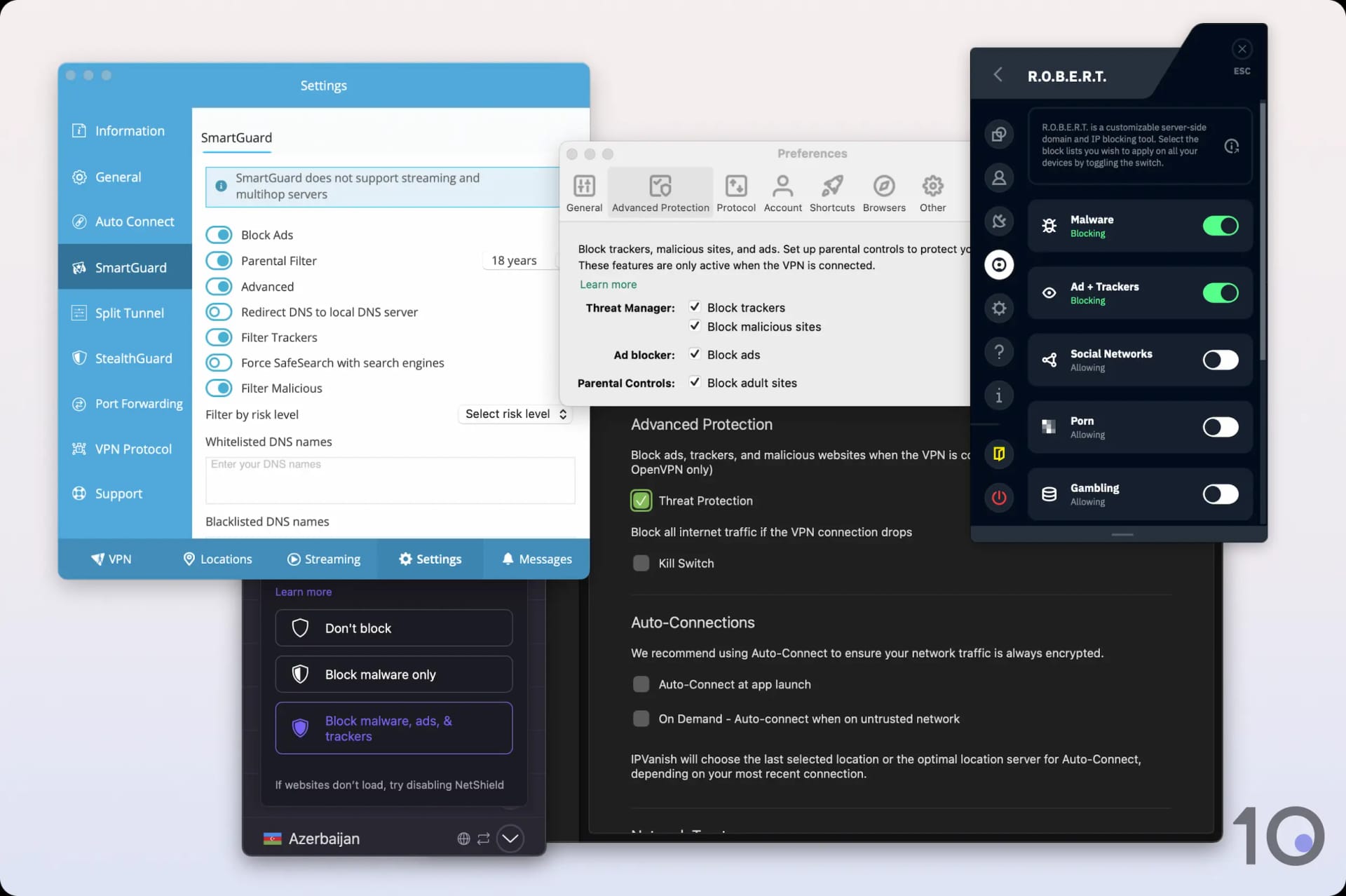Click the Split Tunnel sidebar icon
The image size is (1346, 896).
point(79,312)
